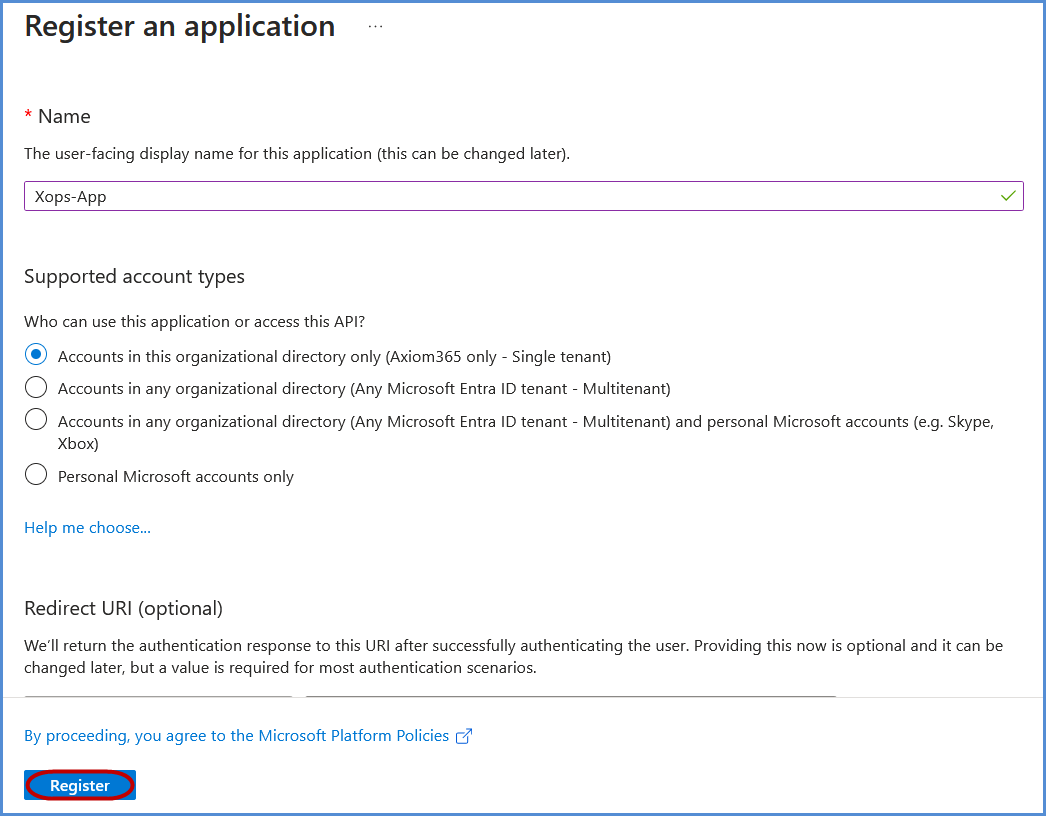
Task: Select Multitenant and personal Microsoft accounts option
Action: 36,420
